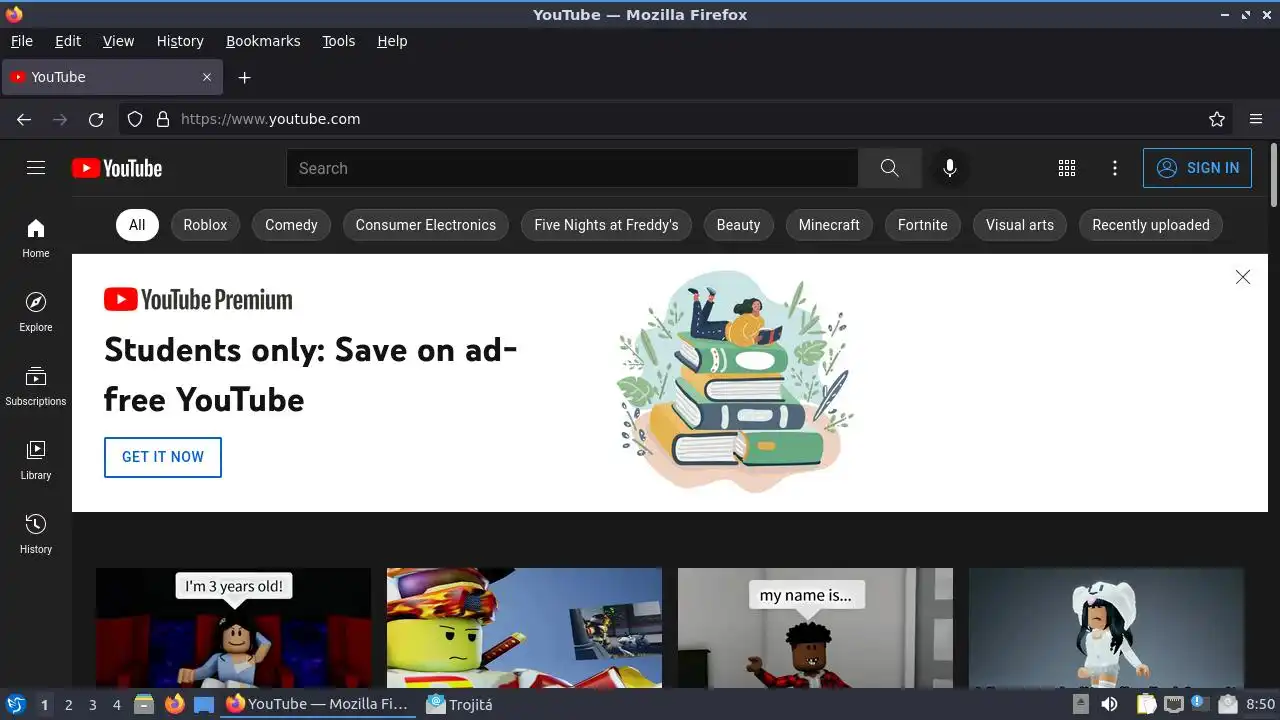Click the page vertical scrollbar
1280x720 pixels.
(x=1274, y=176)
